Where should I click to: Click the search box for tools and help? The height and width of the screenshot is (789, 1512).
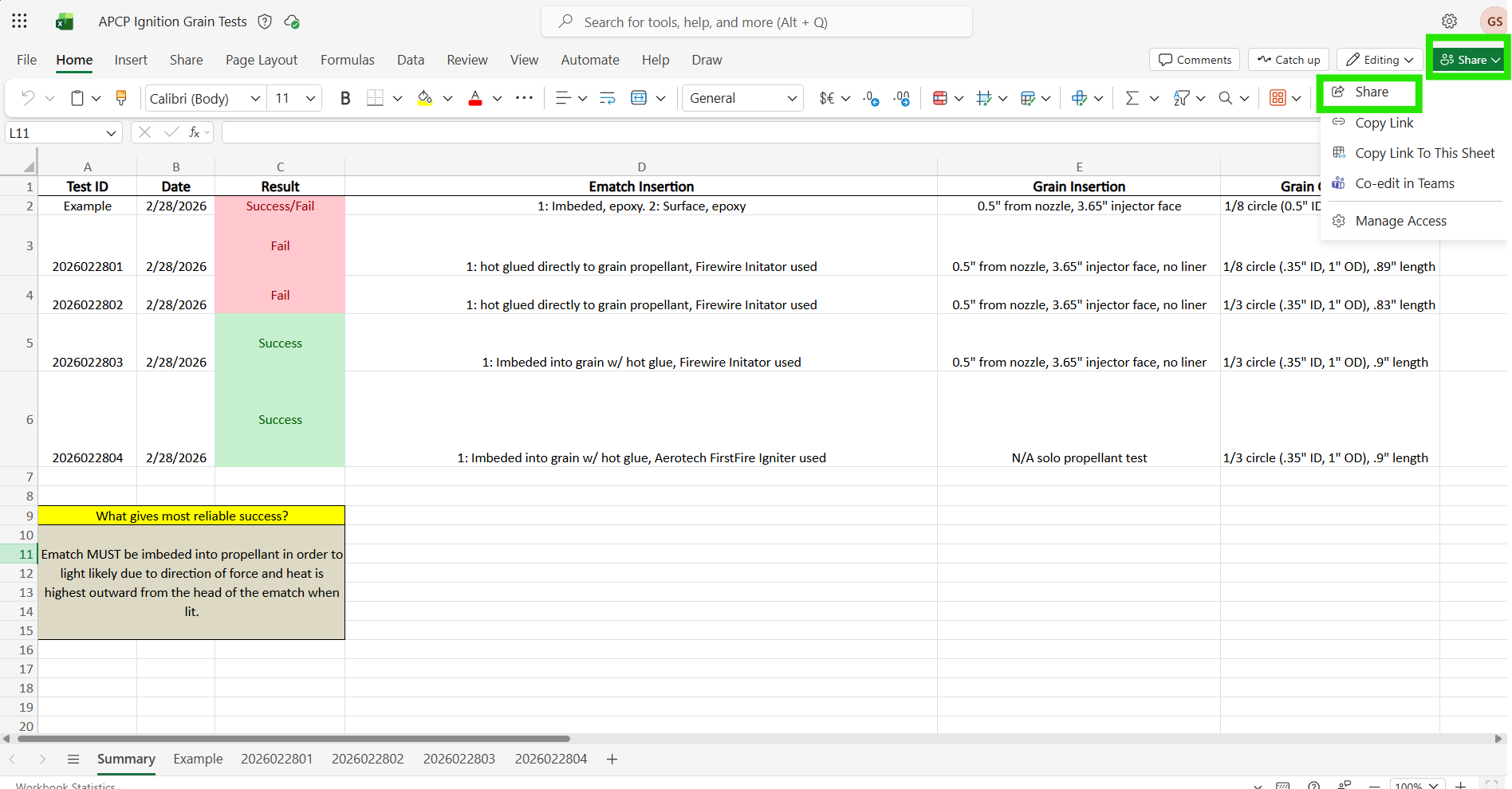pyautogui.click(x=757, y=22)
